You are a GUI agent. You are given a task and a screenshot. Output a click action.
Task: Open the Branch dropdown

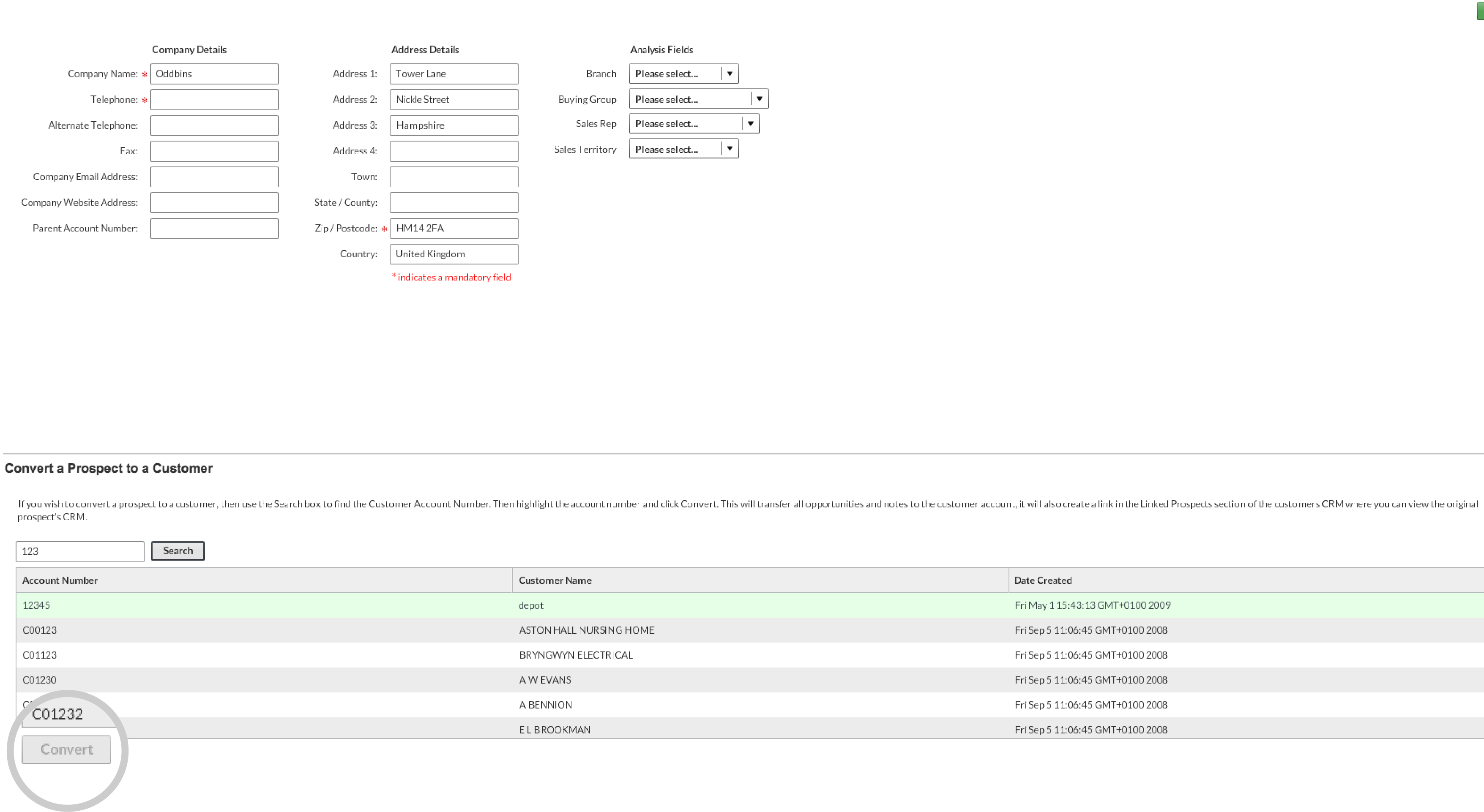pos(683,74)
